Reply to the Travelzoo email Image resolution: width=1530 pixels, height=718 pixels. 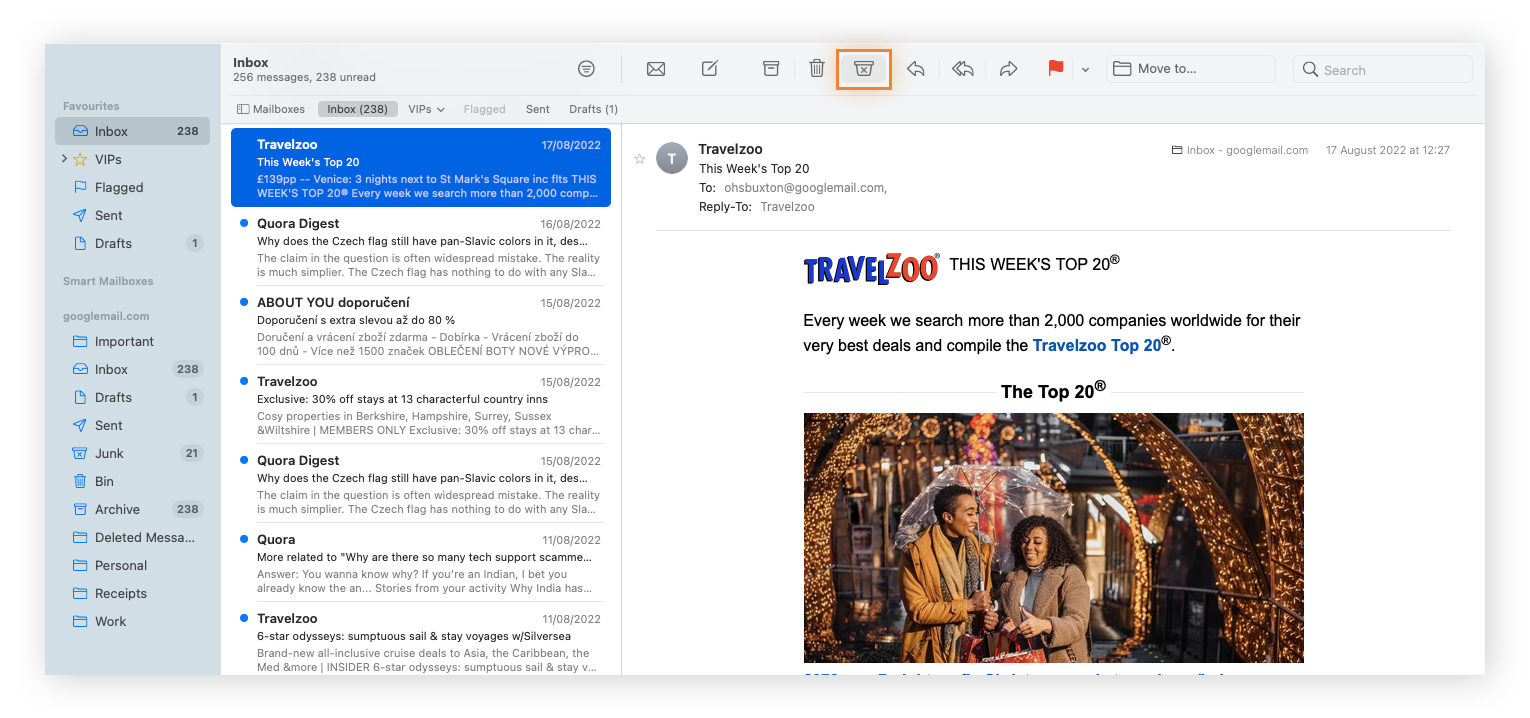coord(916,69)
